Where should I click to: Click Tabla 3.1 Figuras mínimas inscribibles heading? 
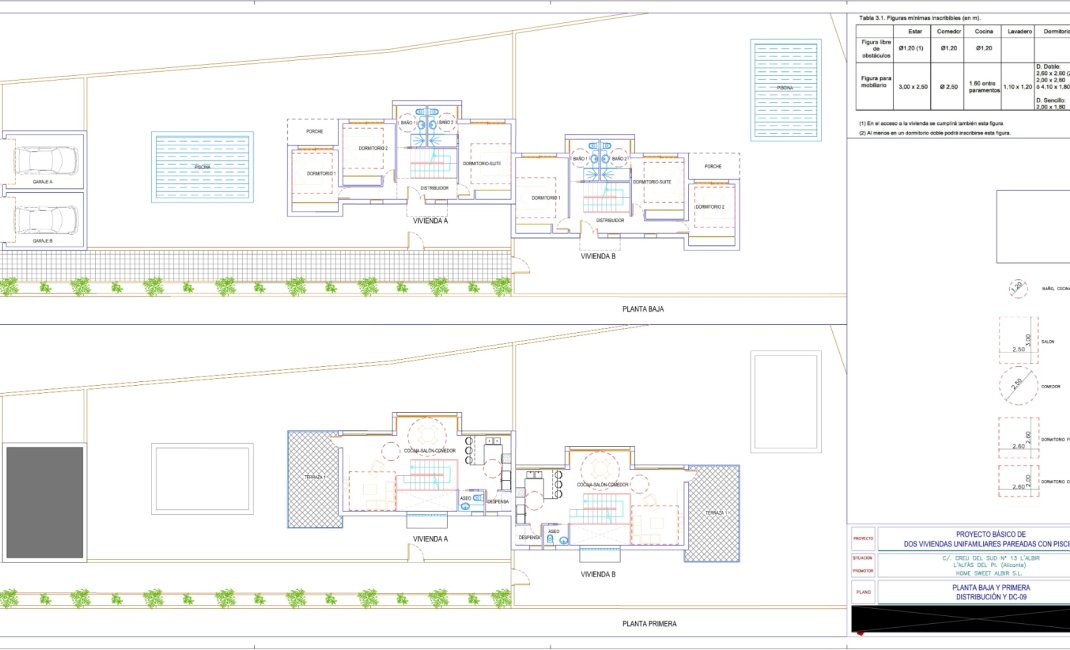pyautogui.click(x=919, y=18)
